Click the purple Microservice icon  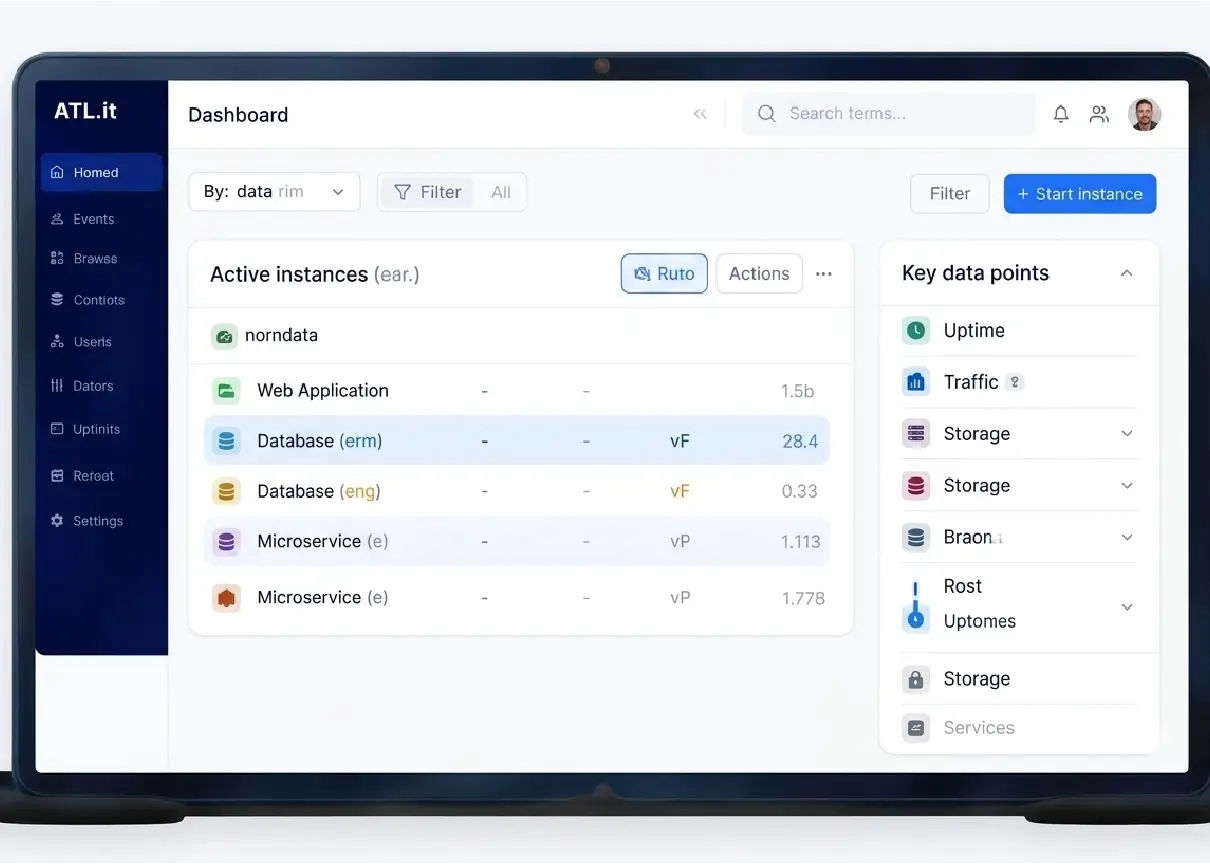[226, 542]
